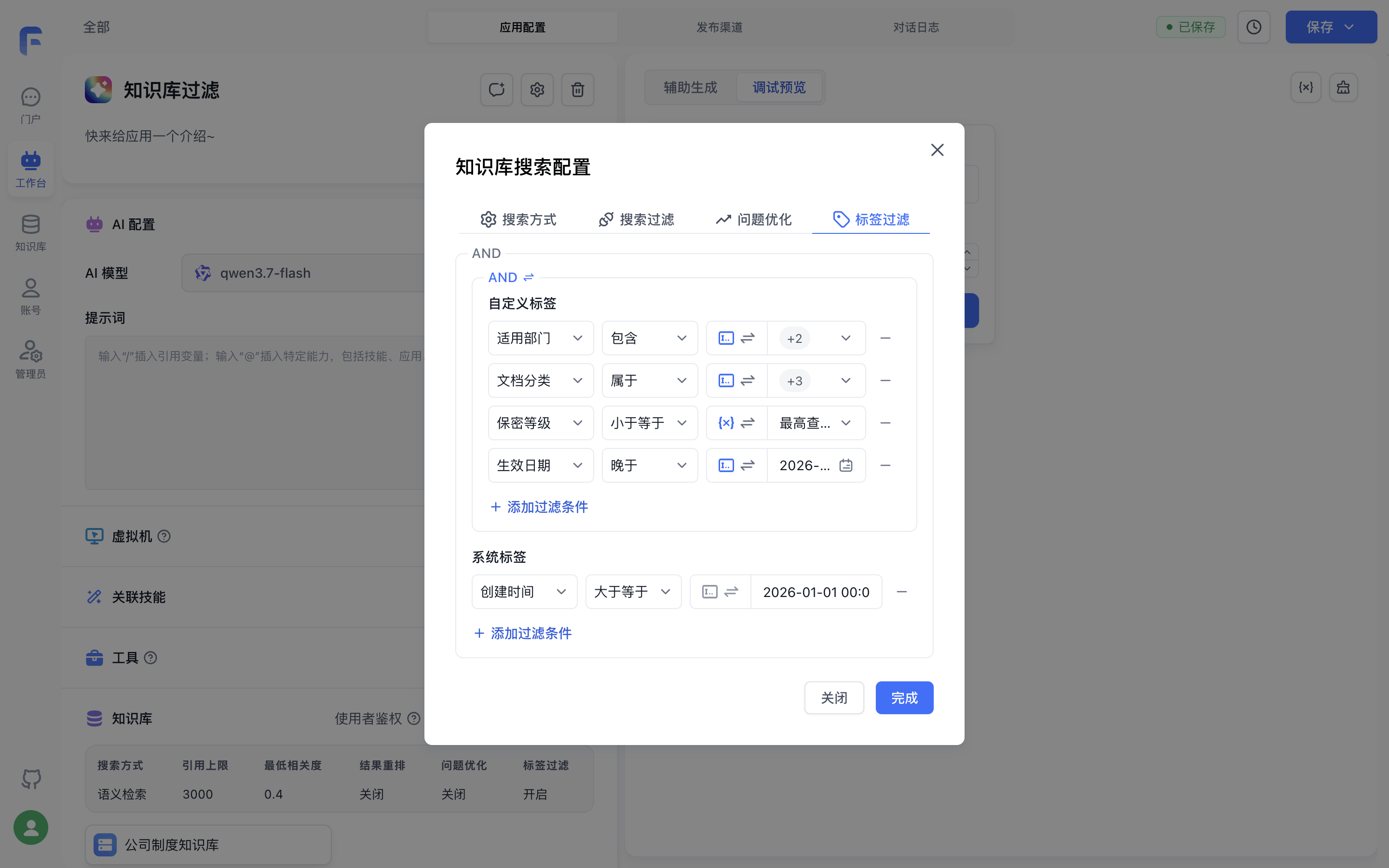Open the GitHub icon in sidebar

31,779
